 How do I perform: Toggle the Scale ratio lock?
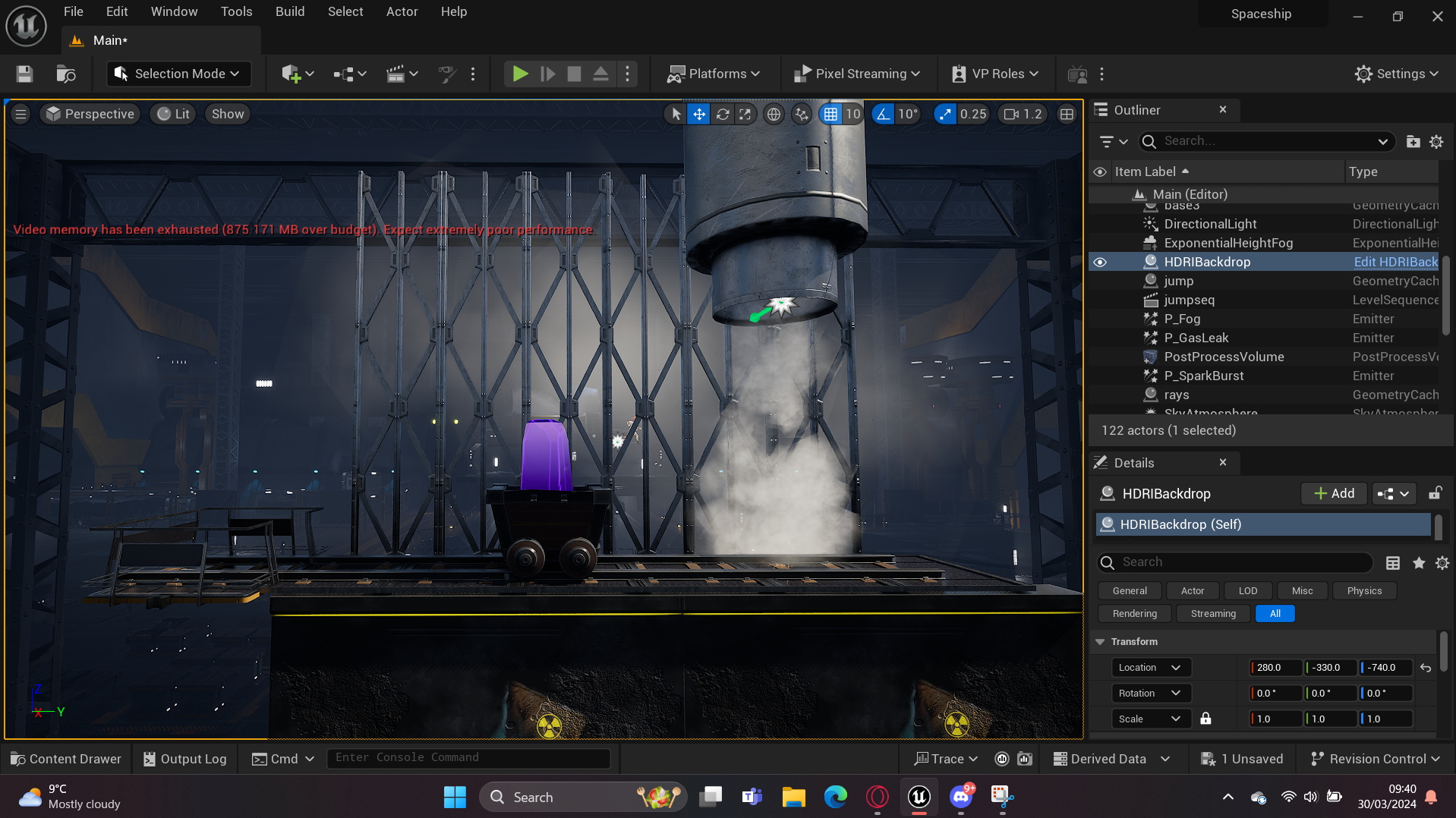coord(1205,719)
